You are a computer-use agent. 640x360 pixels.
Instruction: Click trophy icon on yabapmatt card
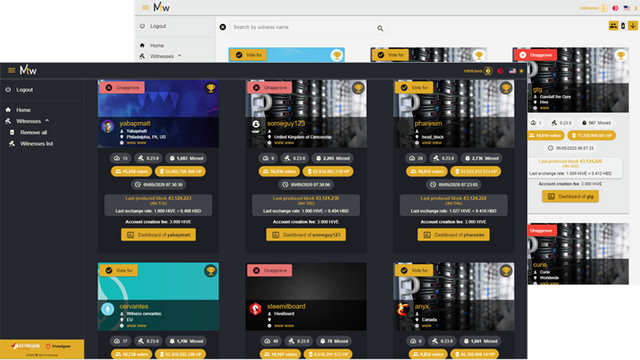coord(211,88)
